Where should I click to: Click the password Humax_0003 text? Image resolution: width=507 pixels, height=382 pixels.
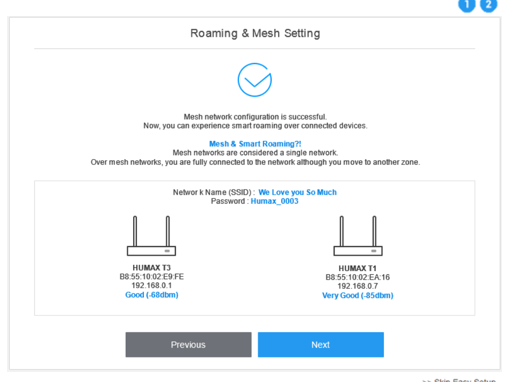tap(274, 201)
